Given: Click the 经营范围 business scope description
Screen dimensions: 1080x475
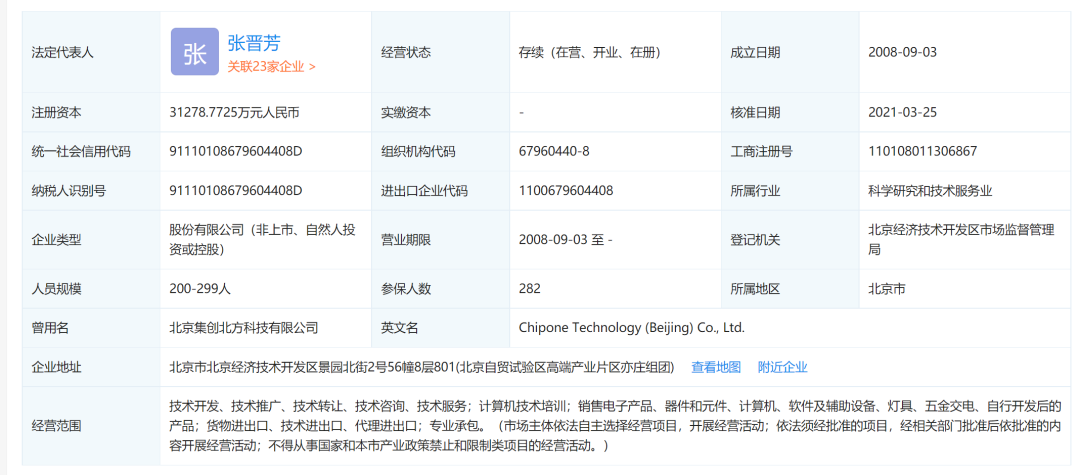Looking at the screenshot, I should click(615, 425).
